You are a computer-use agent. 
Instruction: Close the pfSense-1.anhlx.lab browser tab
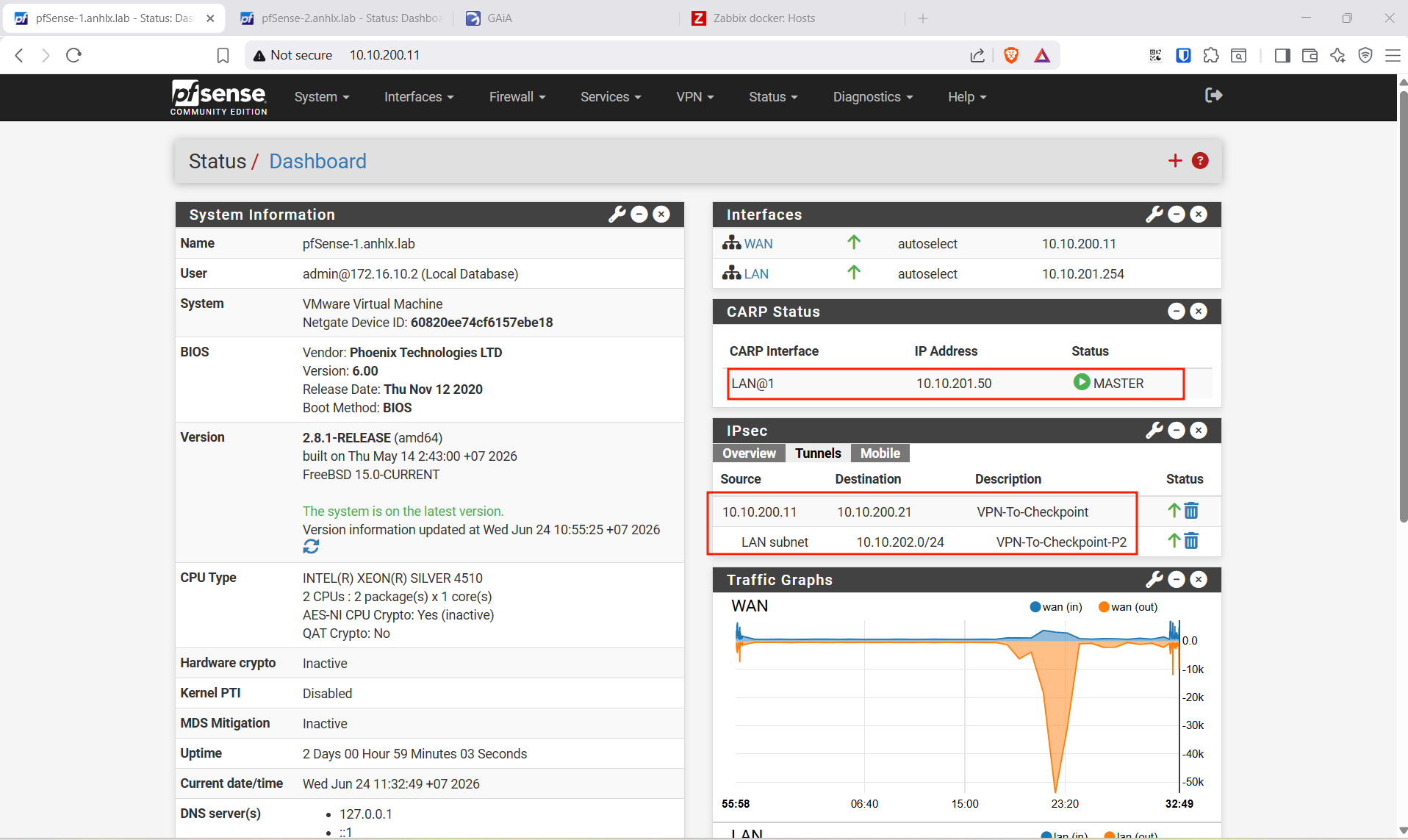tap(210, 18)
